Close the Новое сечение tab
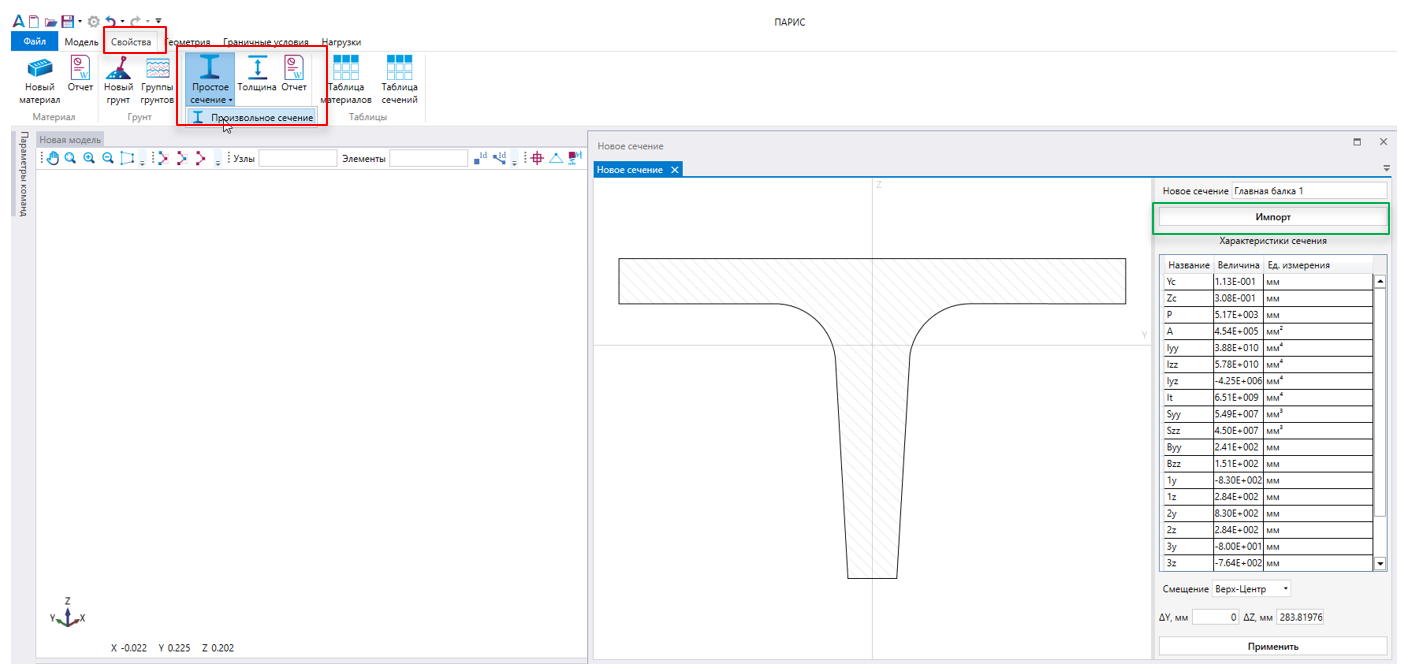The image size is (1414, 671). coord(675,170)
